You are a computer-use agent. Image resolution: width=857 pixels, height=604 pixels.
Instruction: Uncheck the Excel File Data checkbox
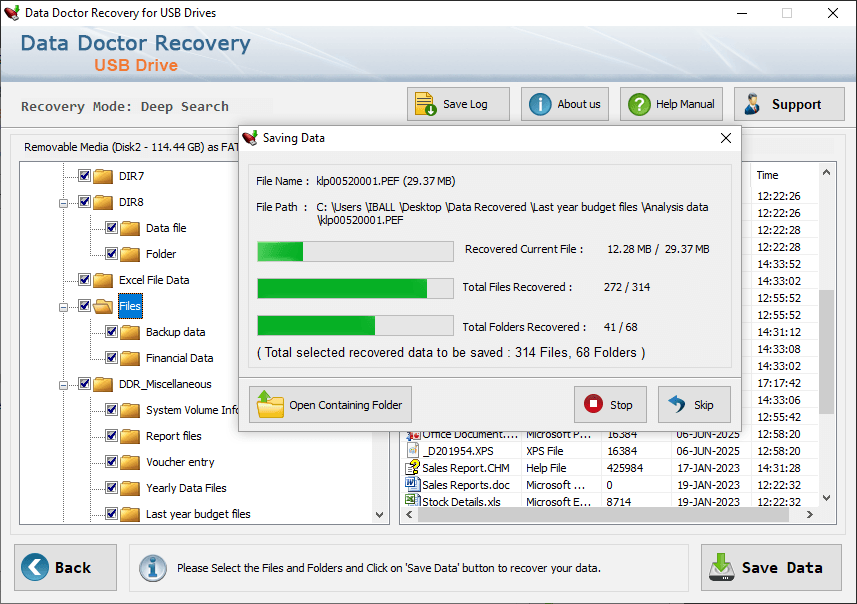pos(84,279)
